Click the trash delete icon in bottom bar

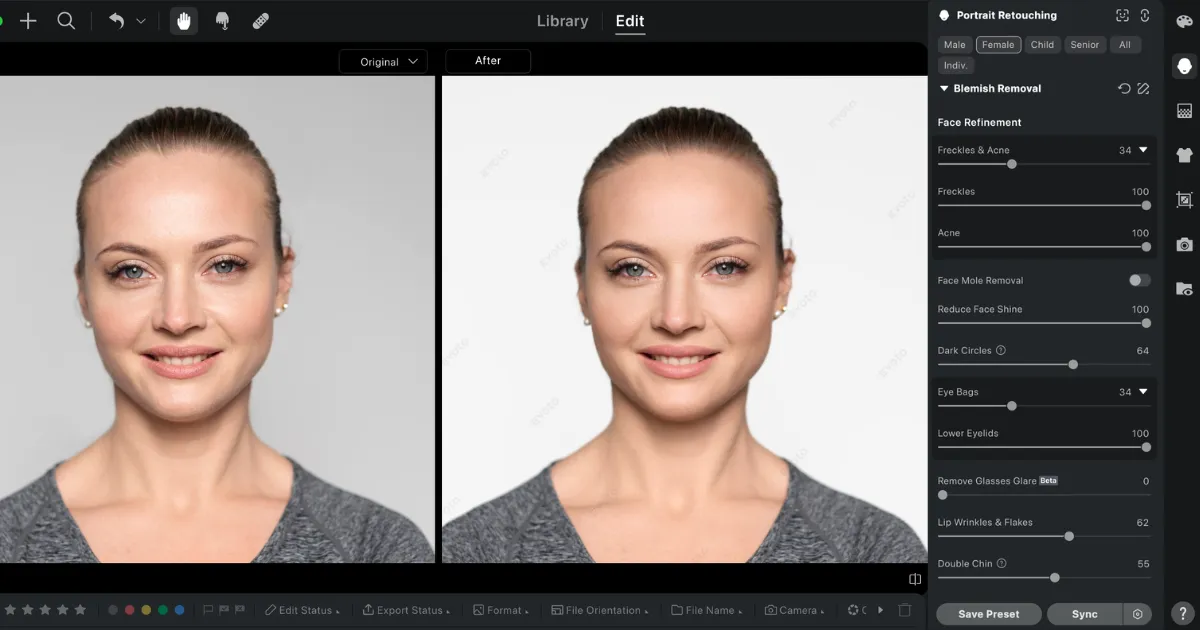904,610
